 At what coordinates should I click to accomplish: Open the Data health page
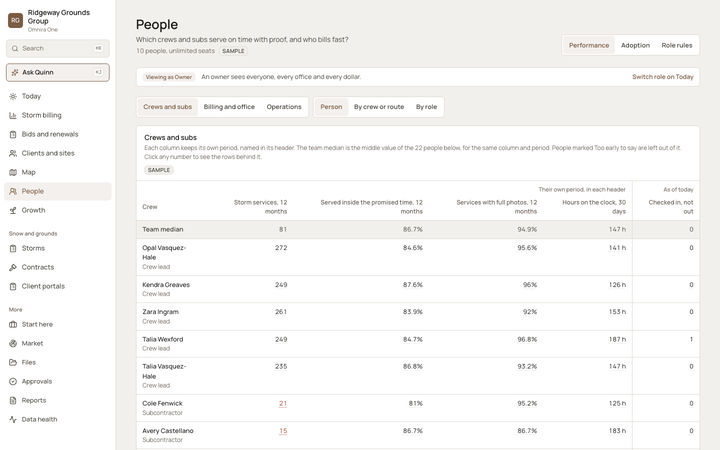[57, 420]
